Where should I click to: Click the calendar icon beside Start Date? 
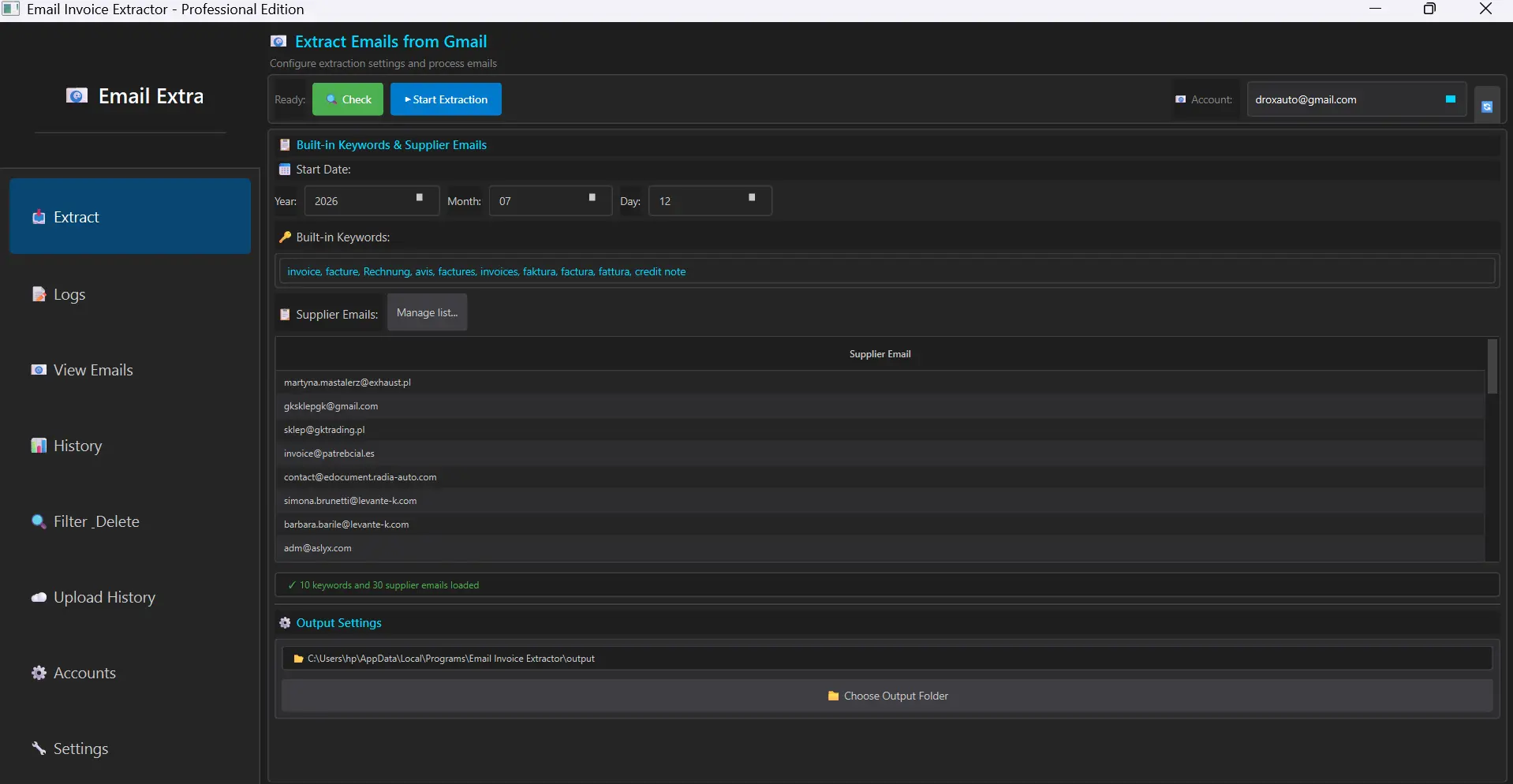(285, 170)
